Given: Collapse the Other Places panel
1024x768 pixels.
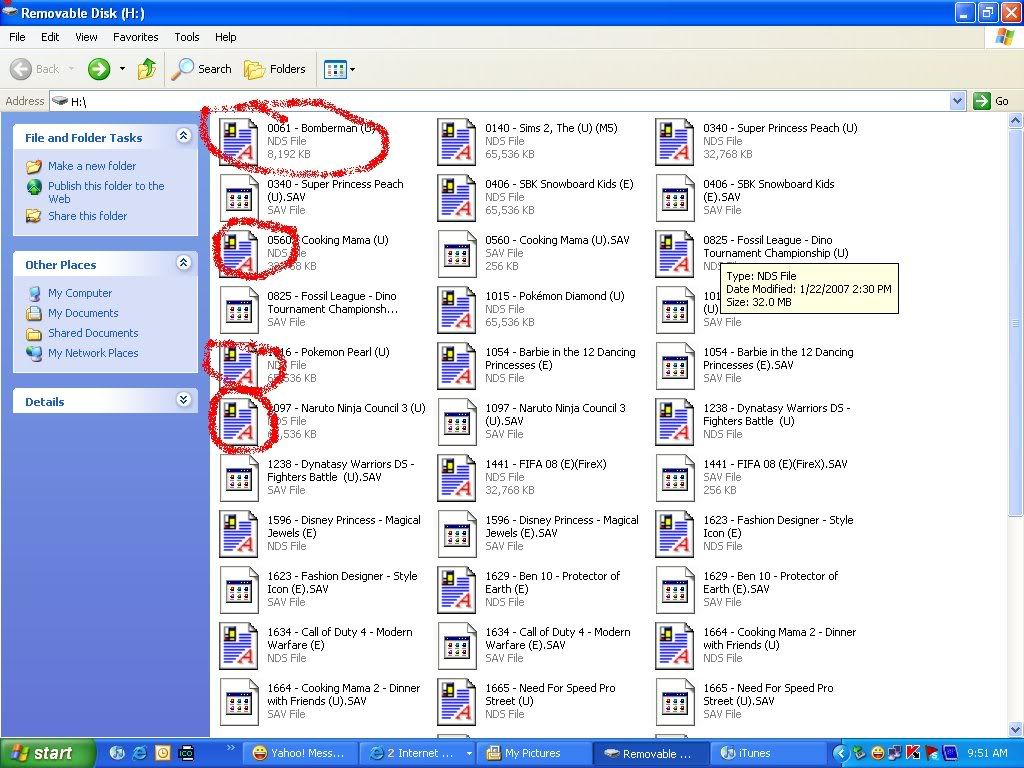Looking at the screenshot, I should 184,263.
